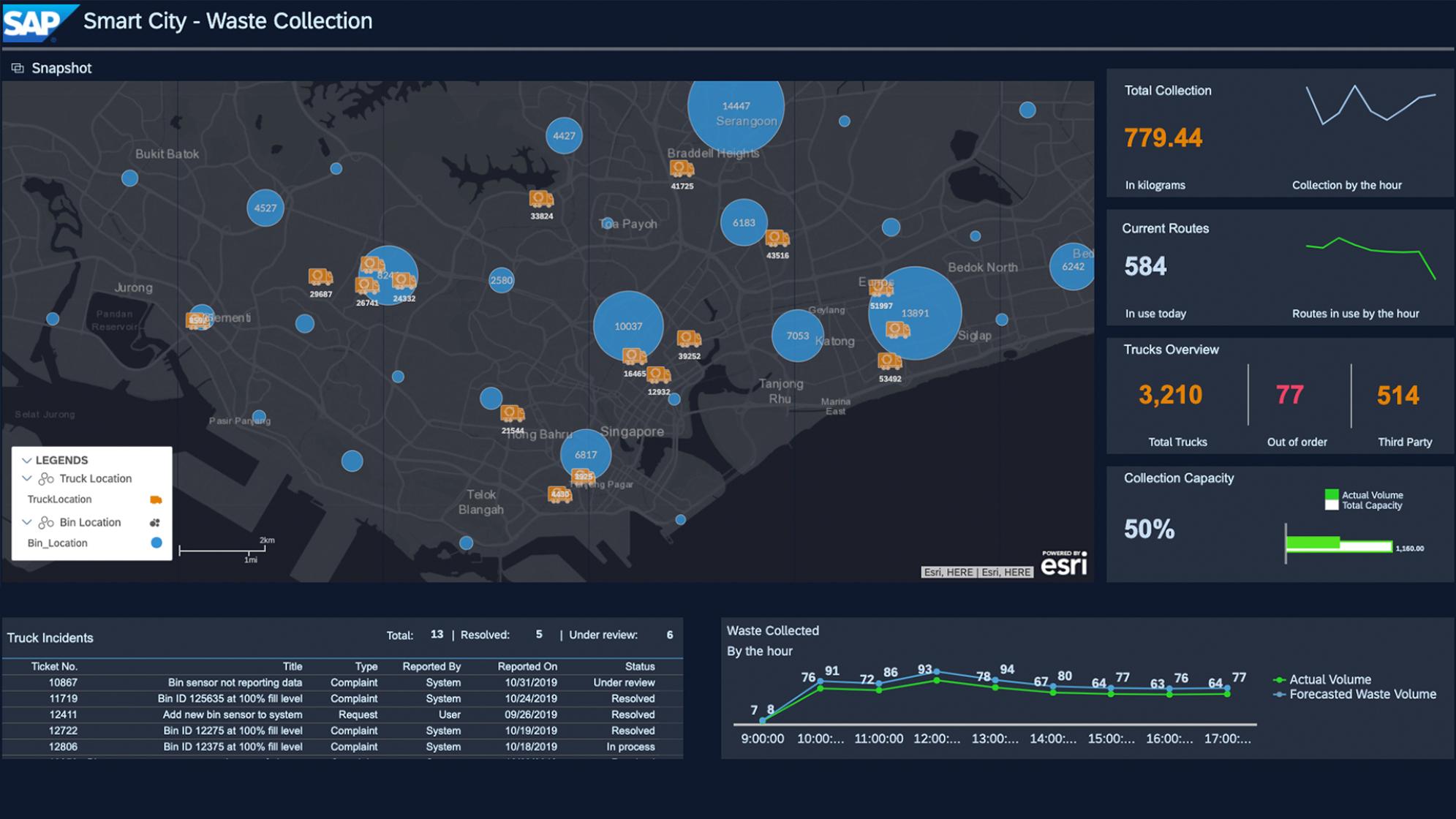Click the SAP logo

coord(35,23)
